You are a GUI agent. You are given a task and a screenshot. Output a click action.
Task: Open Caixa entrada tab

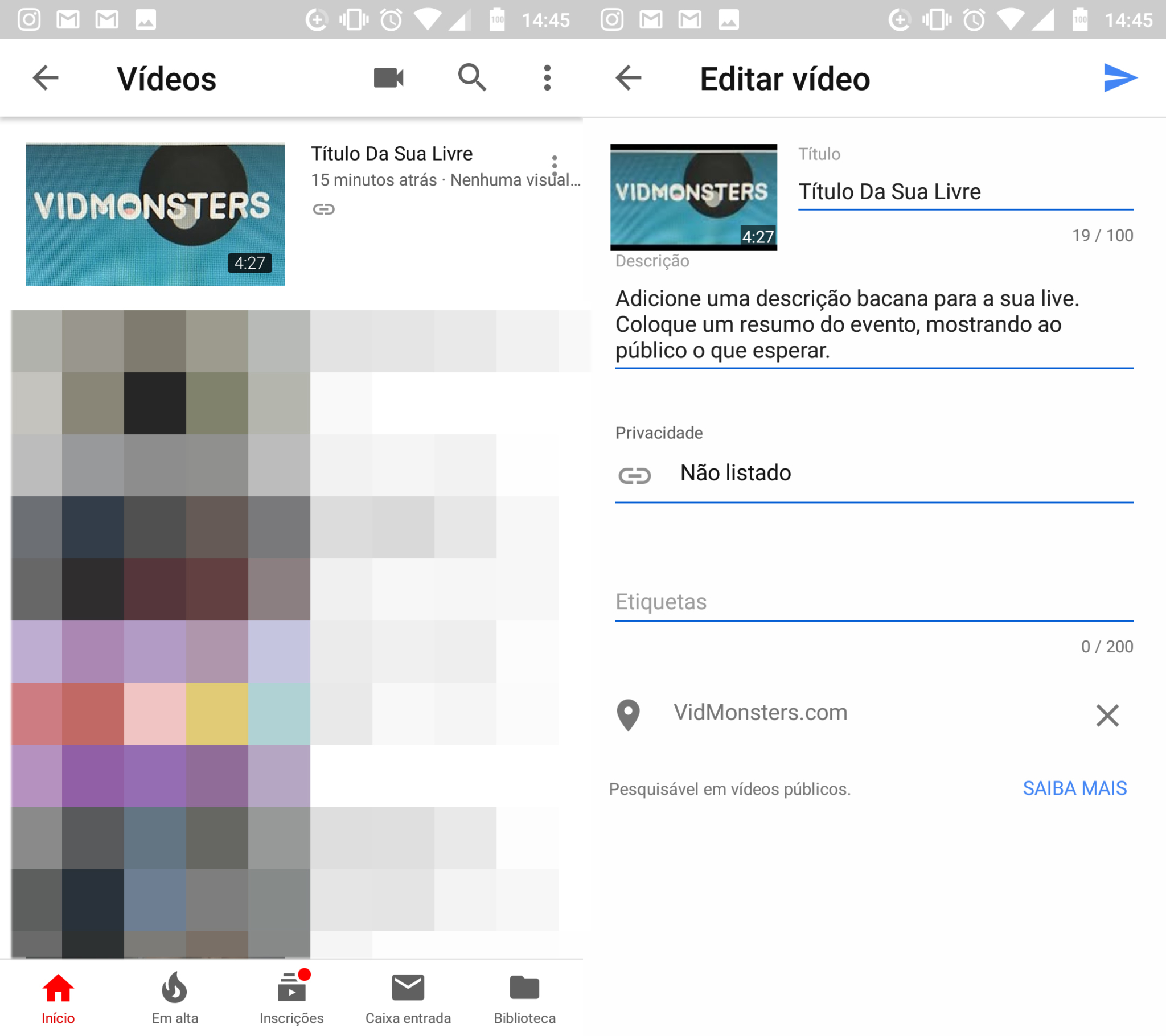[408, 998]
